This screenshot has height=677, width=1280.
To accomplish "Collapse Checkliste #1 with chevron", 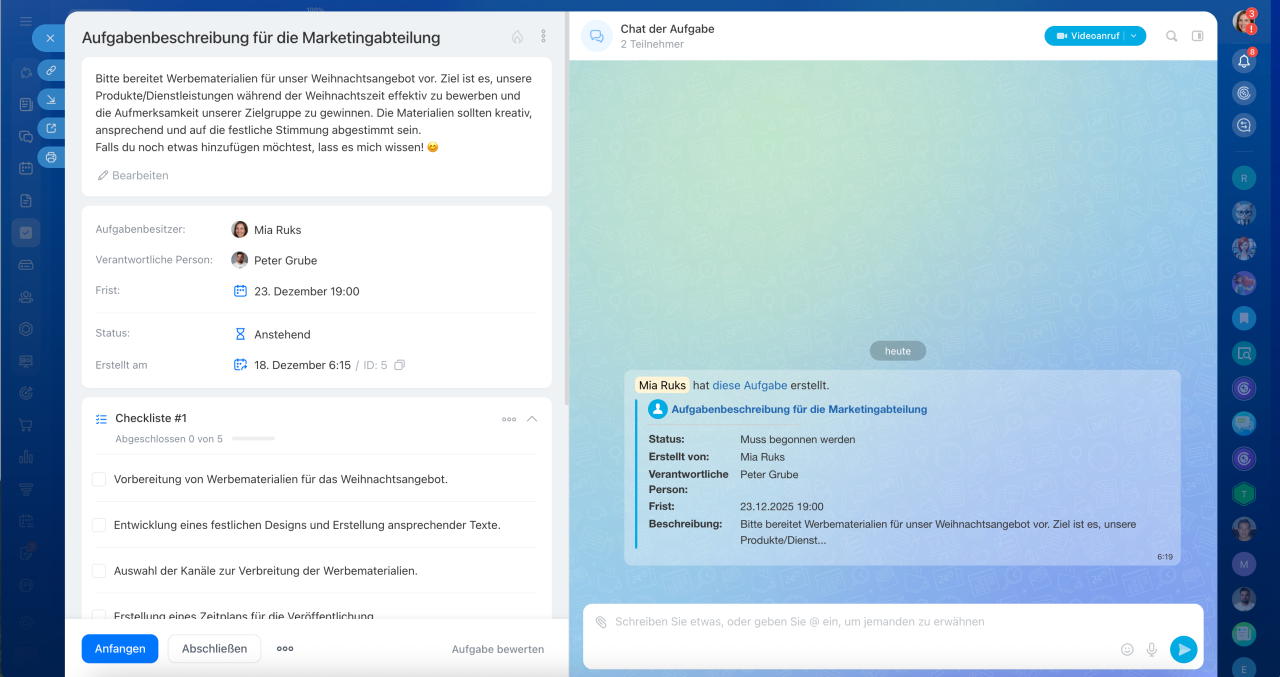I will [532, 419].
